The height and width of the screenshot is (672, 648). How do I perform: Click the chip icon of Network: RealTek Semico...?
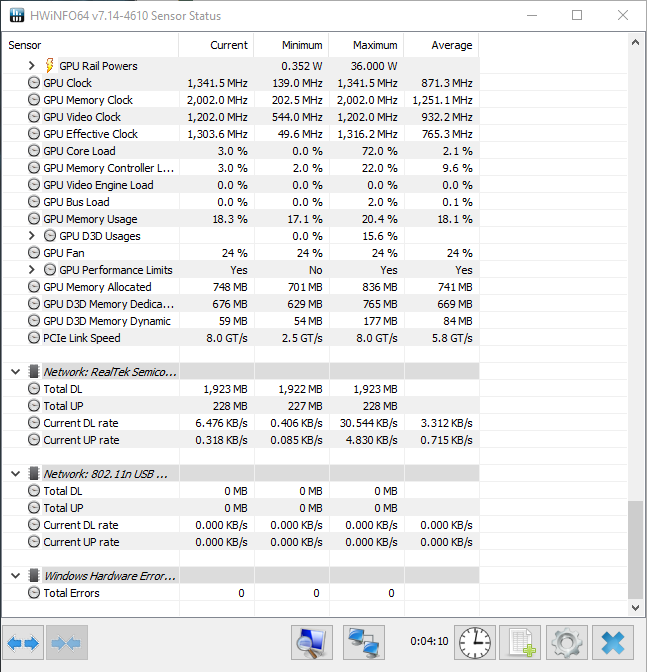(x=34, y=372)
